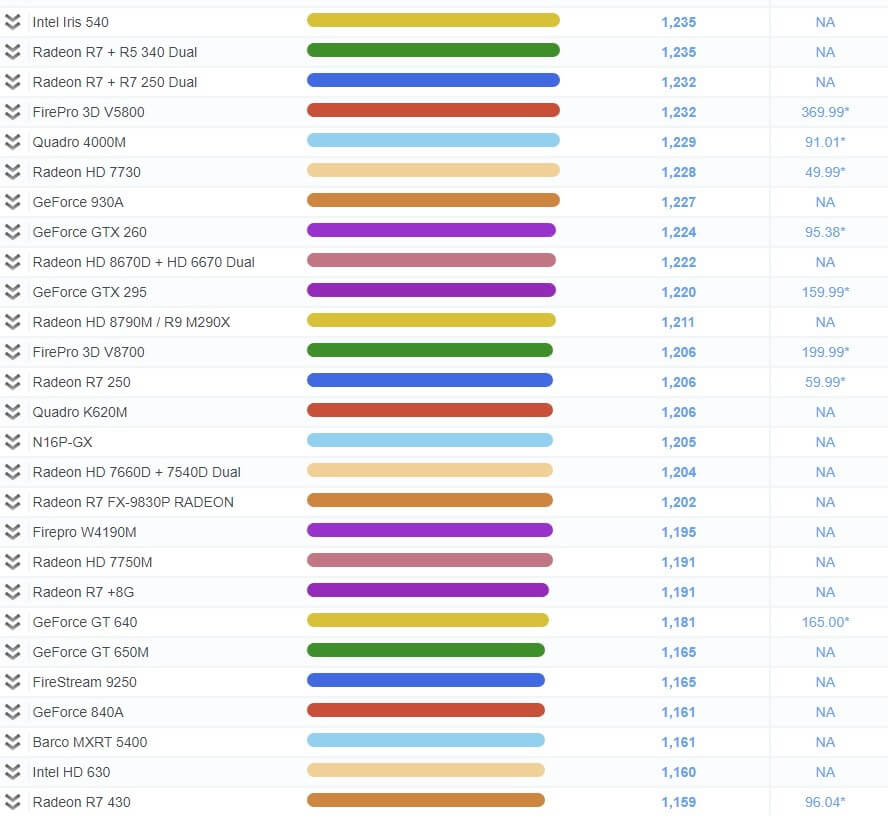Viewport: 888px width, 816px height.
Task: Click chevron icon next to Radeon HD 8790M / R9 M290X
Action: point(12,322)
